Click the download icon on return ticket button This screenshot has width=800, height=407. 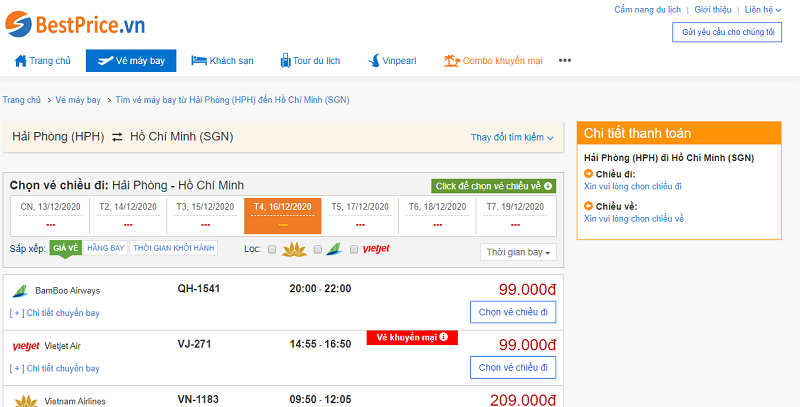point(548,186)
